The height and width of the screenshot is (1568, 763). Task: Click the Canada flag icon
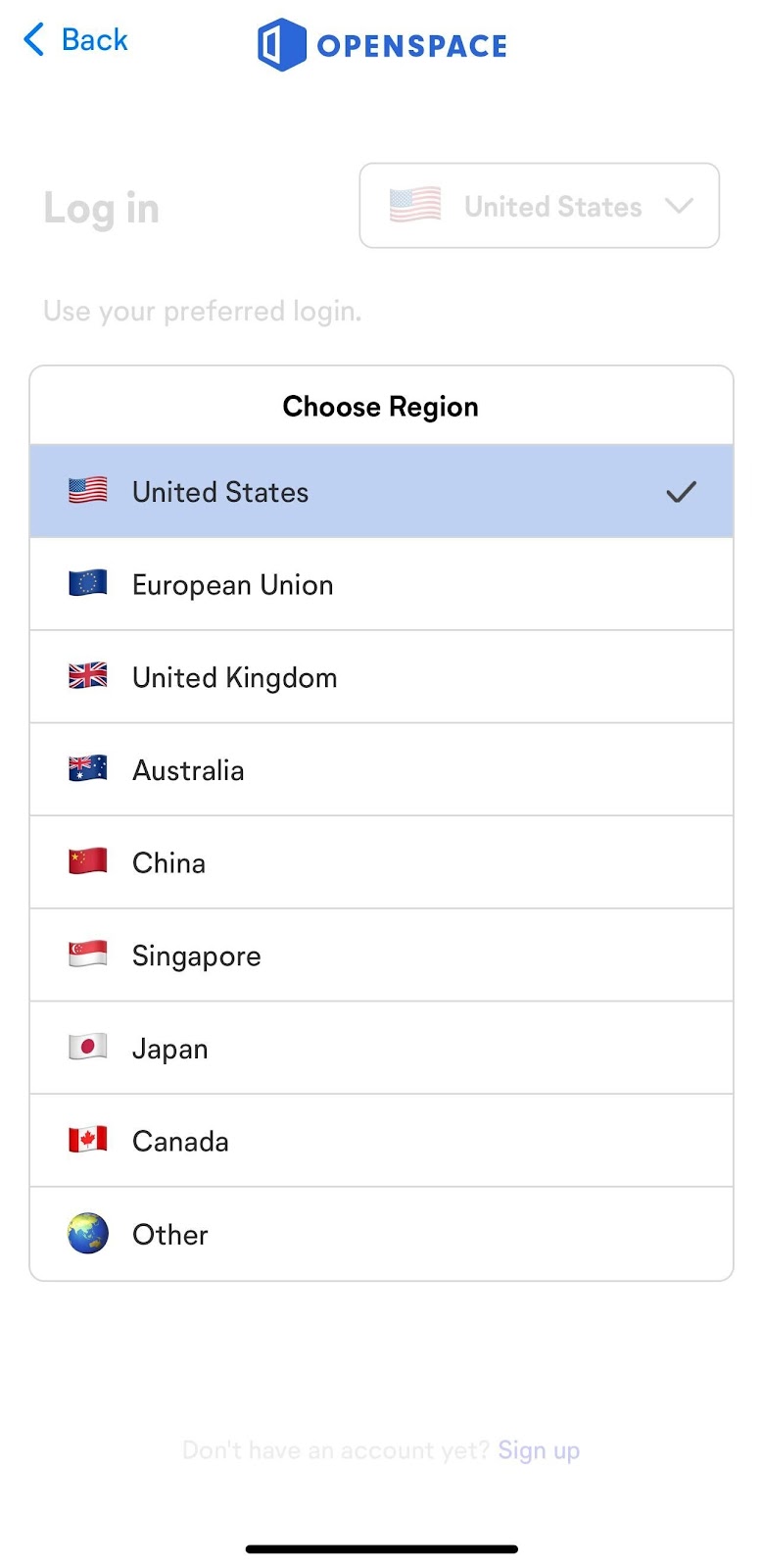(88, 1140)
